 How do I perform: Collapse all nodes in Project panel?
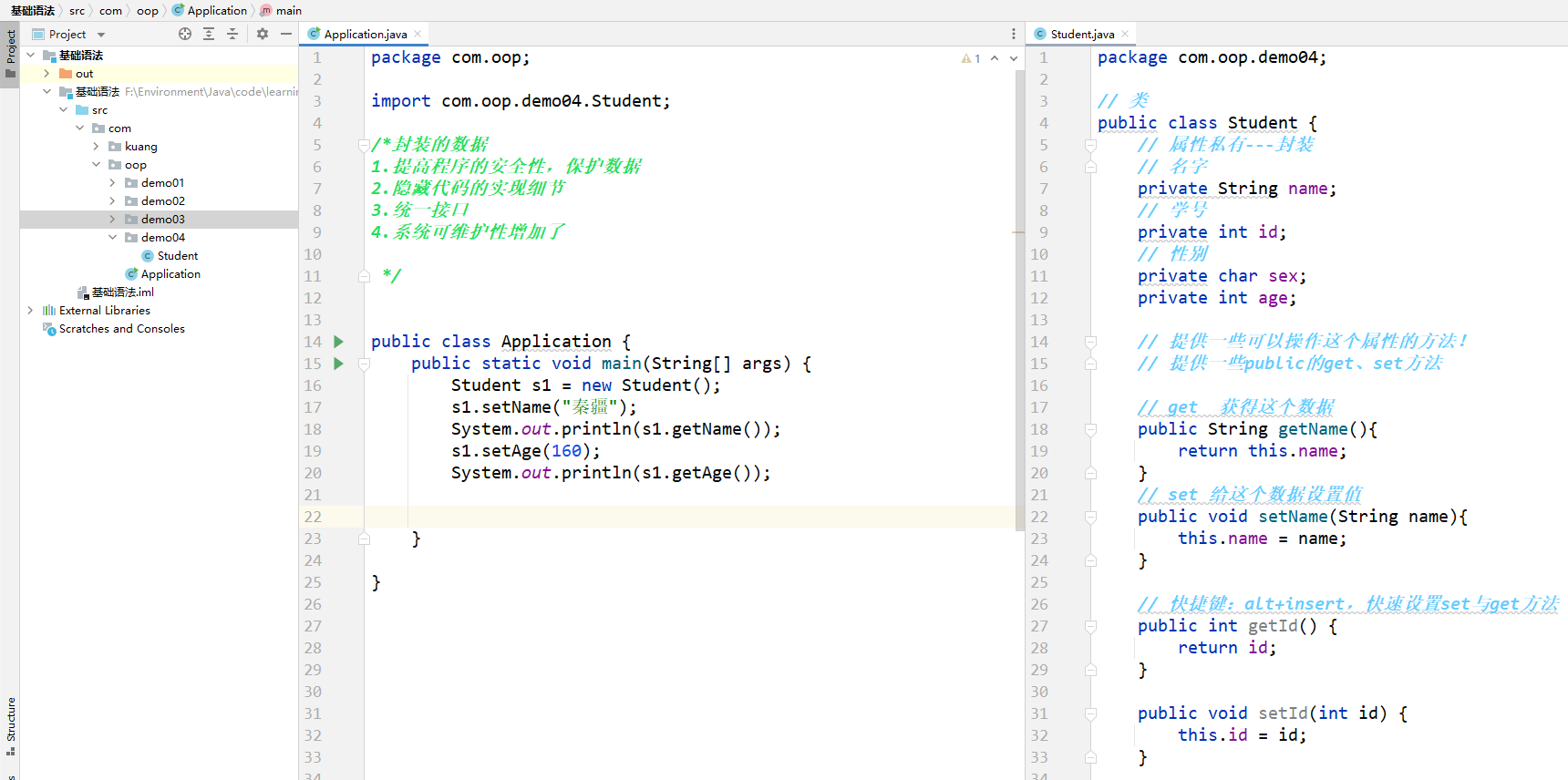[232, 34]
